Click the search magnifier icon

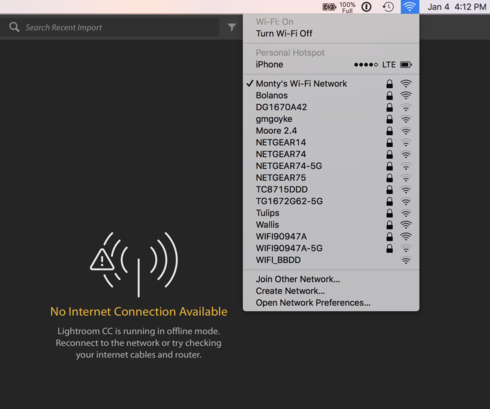pos(14,27)
